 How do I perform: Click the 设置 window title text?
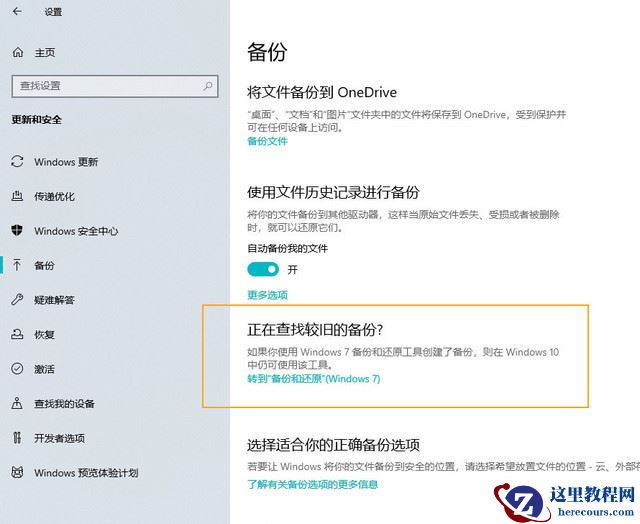53,12
